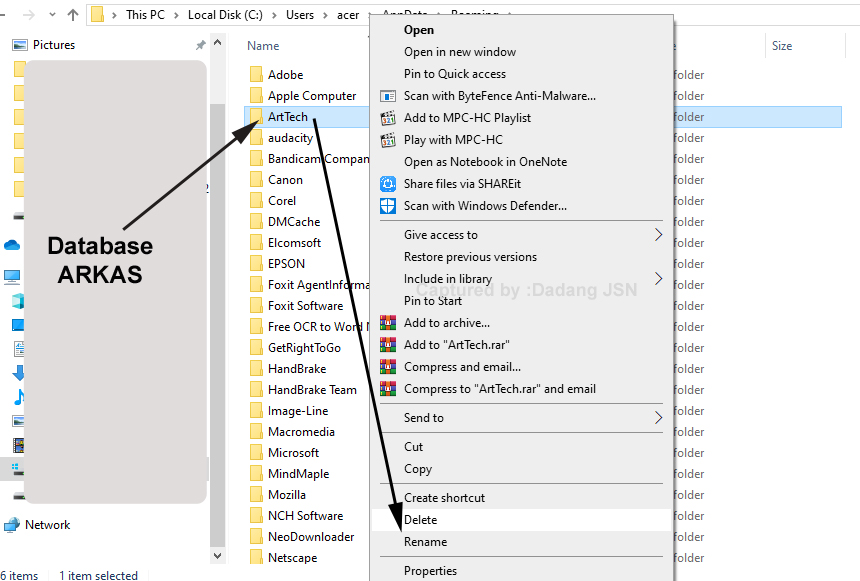Click the This PC monitor icon in sidebar

[x=12, y=276]
